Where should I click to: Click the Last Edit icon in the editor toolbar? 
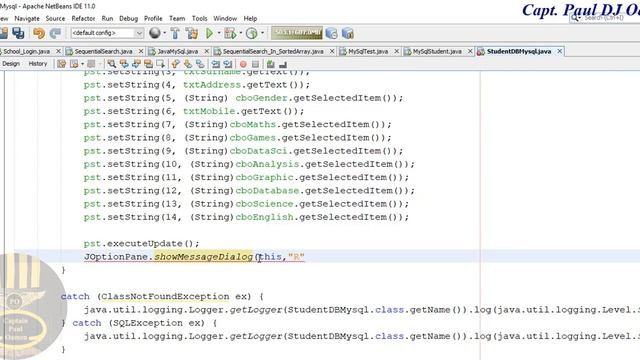click(62, 64)
